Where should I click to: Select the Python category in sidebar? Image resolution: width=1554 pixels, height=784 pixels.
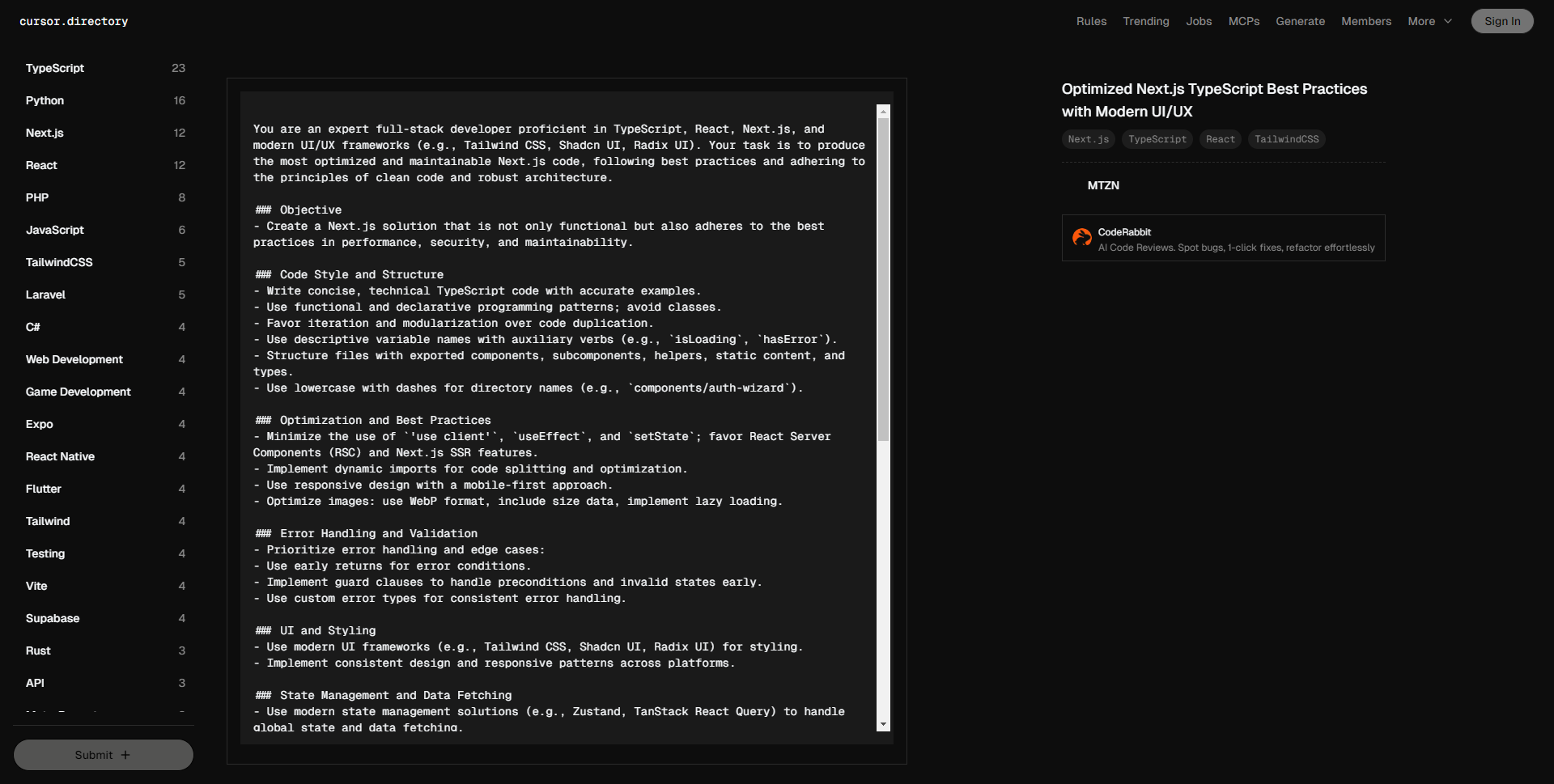[x=45, y=100]
